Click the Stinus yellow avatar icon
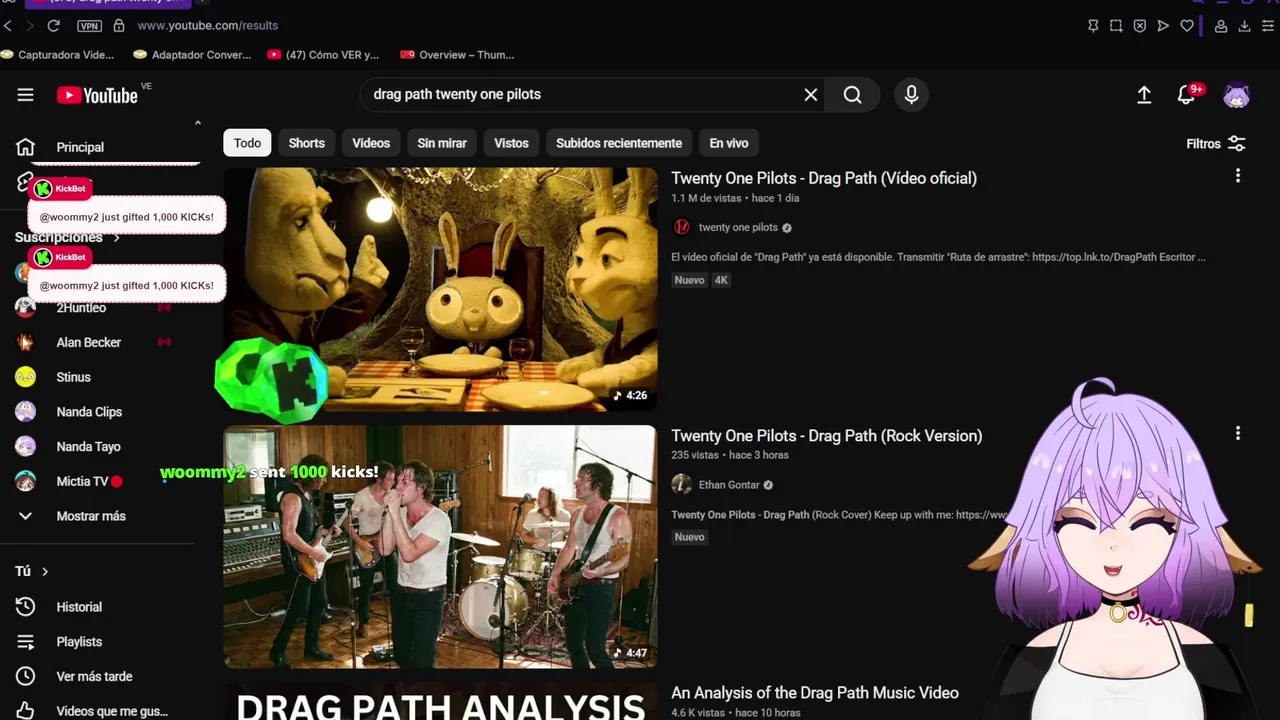 (25, 377)
